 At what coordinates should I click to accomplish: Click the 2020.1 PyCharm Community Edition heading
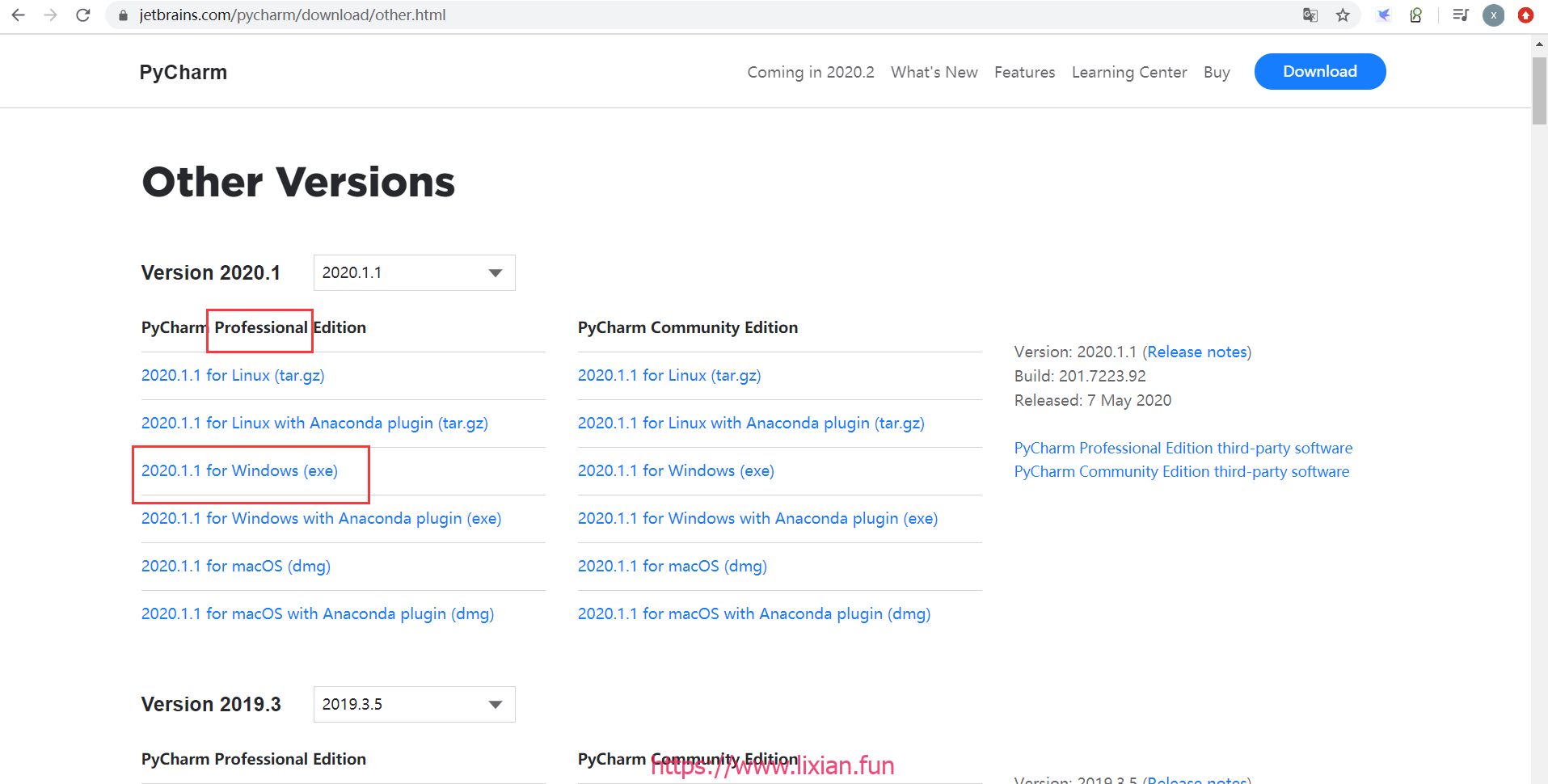click(x=688, y=327)
